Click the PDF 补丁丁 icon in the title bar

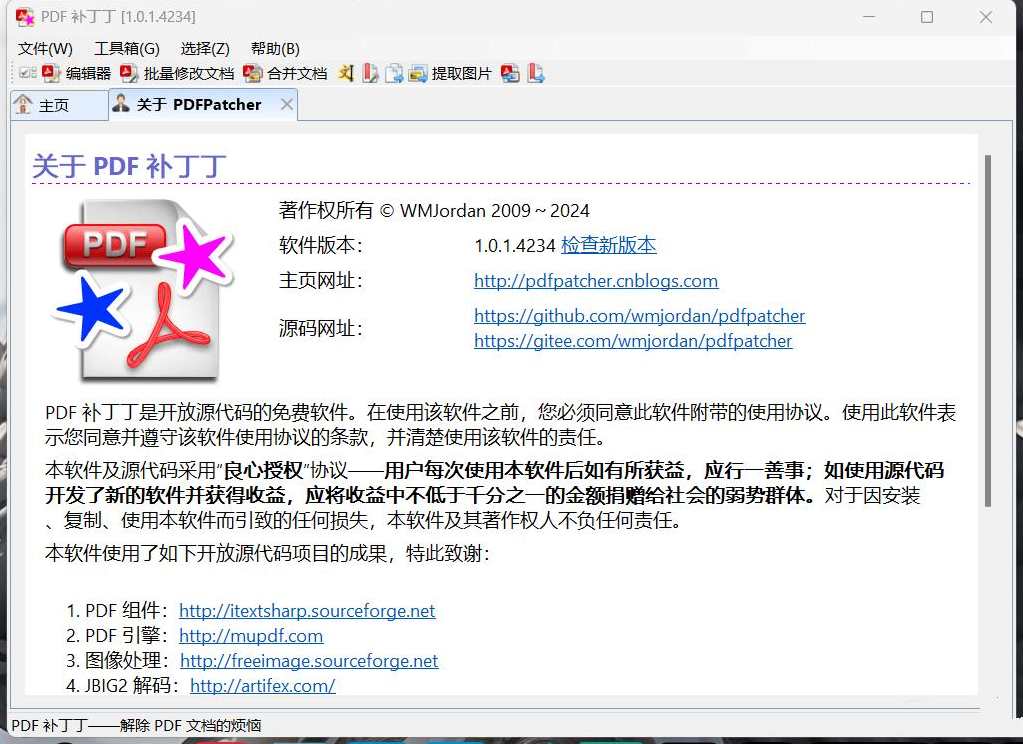coord(23,17)
